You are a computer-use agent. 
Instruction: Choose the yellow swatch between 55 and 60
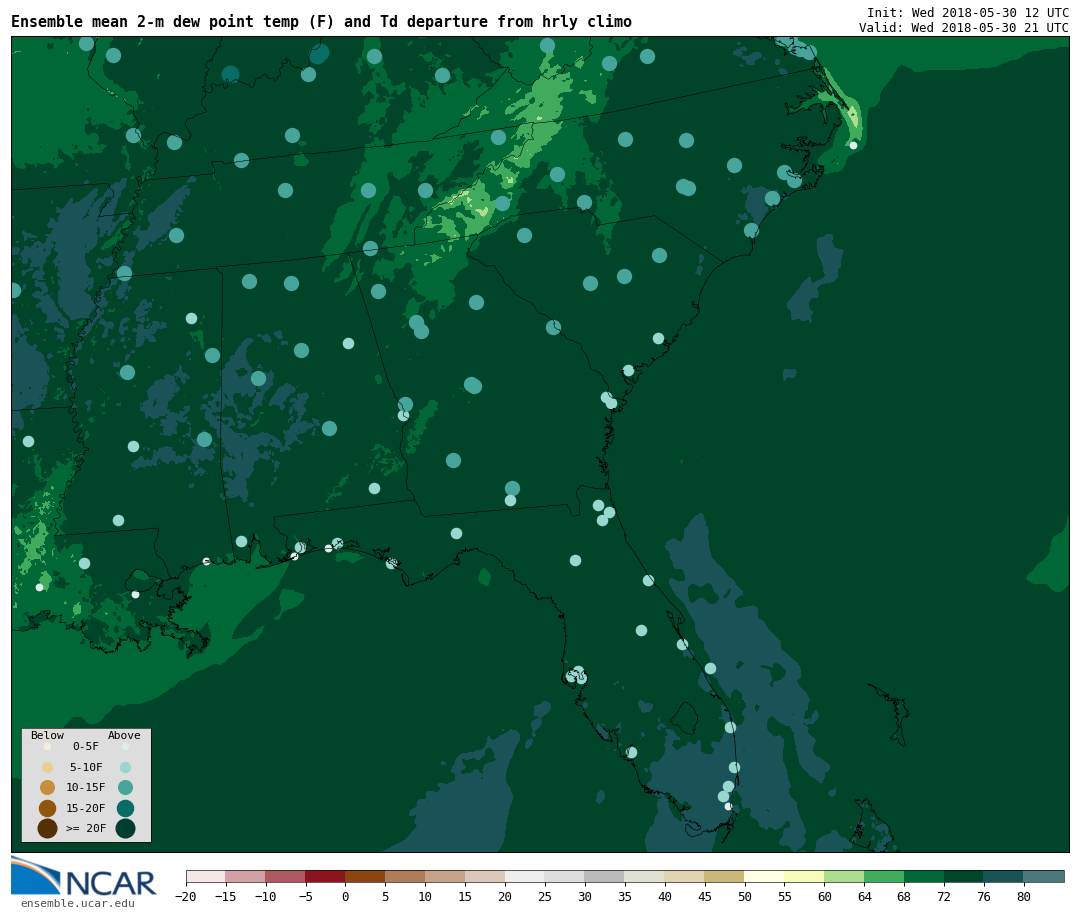804,876
